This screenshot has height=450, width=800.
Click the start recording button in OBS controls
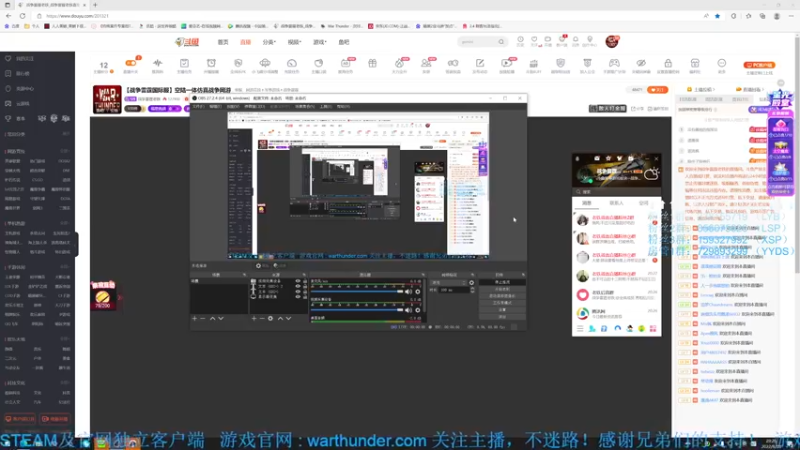pos(502,289)
